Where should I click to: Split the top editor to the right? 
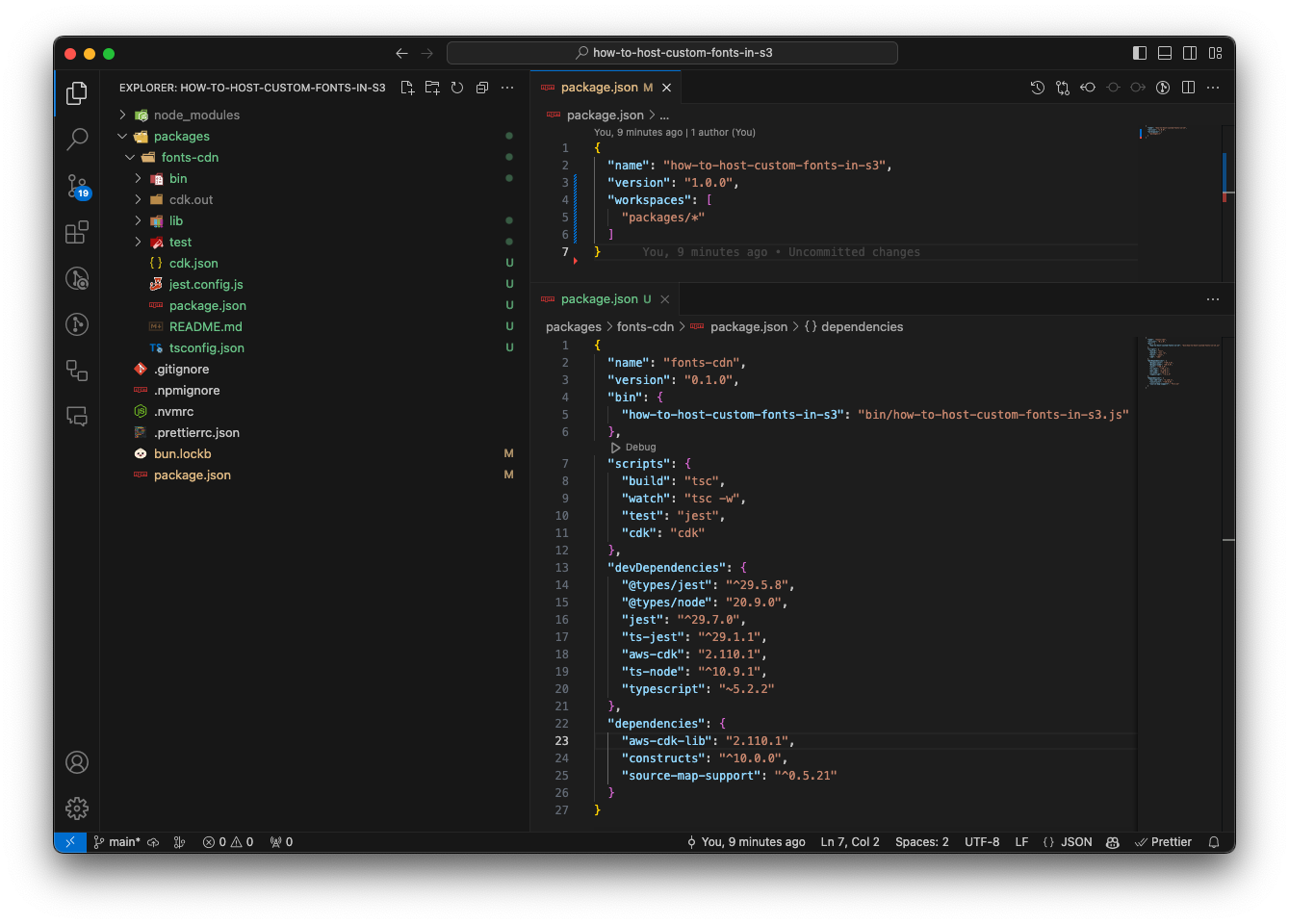(1188, 88)
